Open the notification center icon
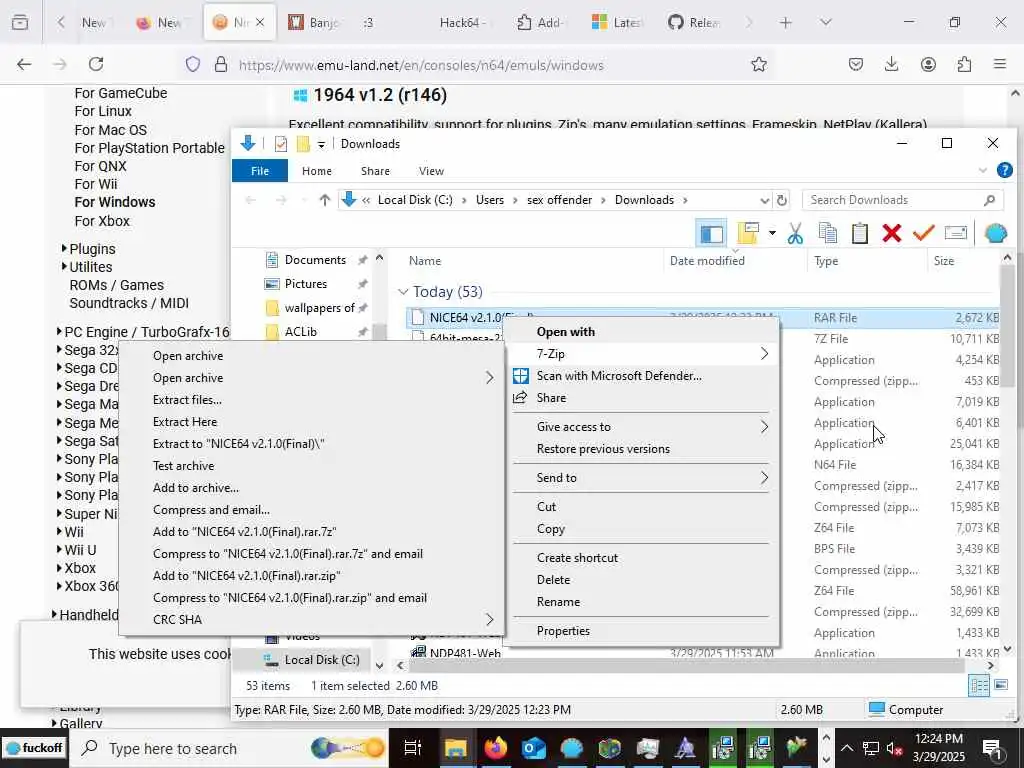Viewport: 1024px width, 768px height. point(992,748)
